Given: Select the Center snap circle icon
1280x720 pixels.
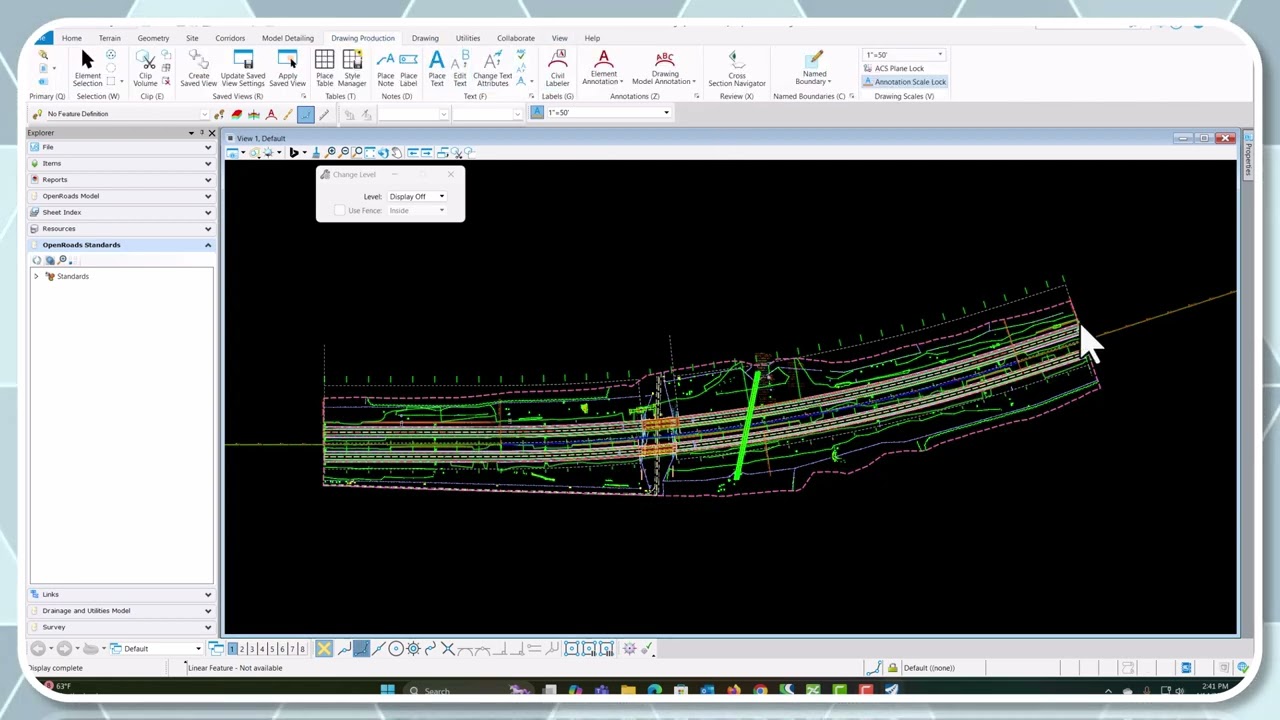Looking at the screenshot, I should coord(396,649).
